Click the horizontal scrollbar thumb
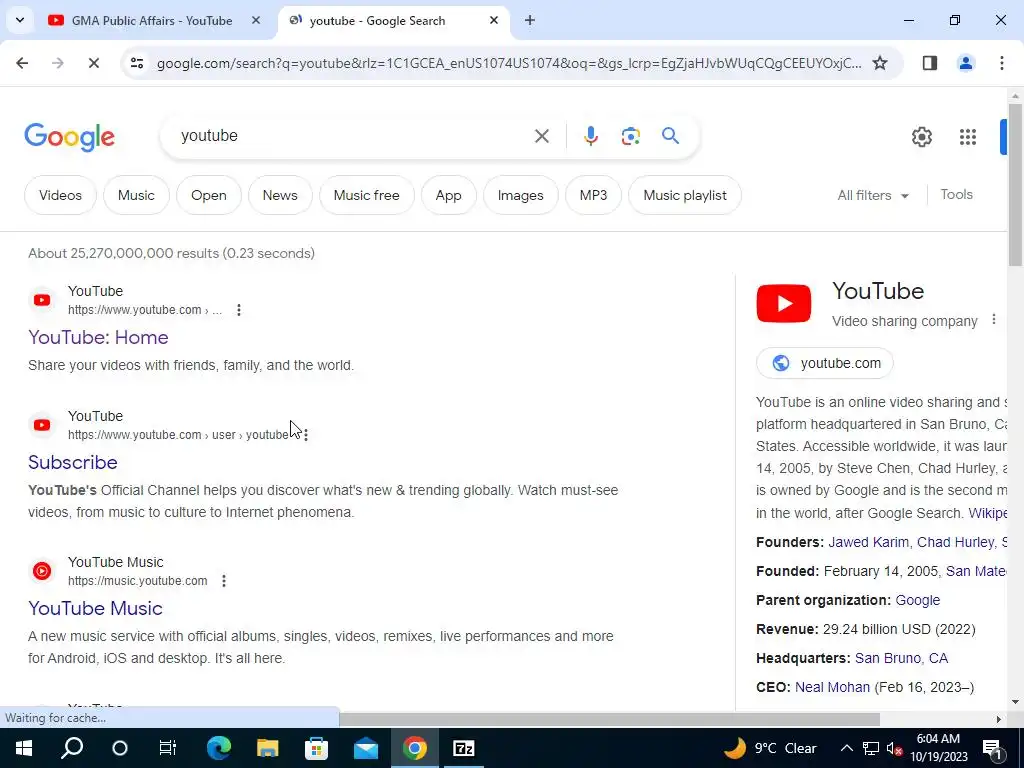Image resolution: width=1024 pixels, height=768 pixels. [609, 719]
